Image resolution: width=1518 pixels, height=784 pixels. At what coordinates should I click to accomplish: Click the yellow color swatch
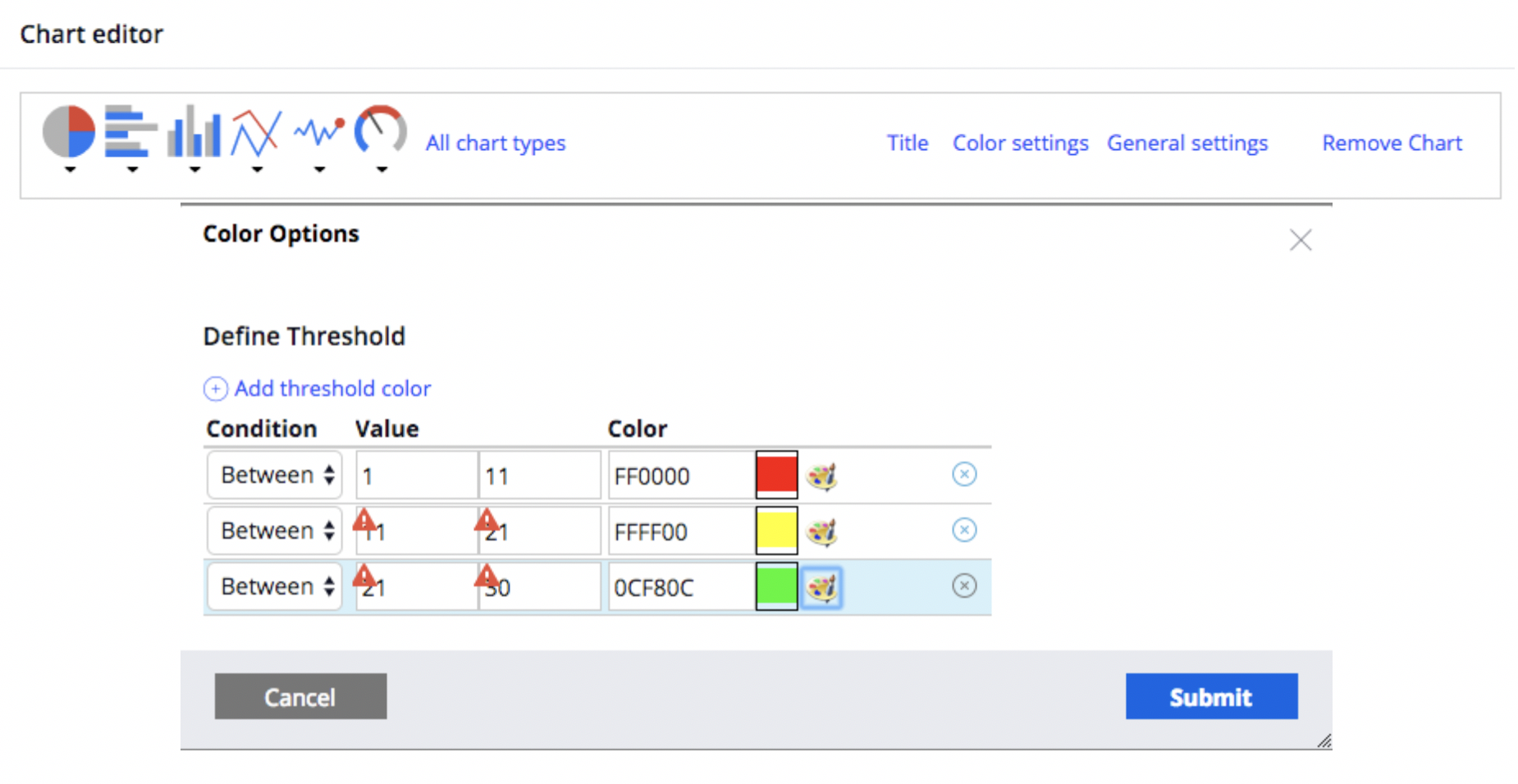coord(776,531)
